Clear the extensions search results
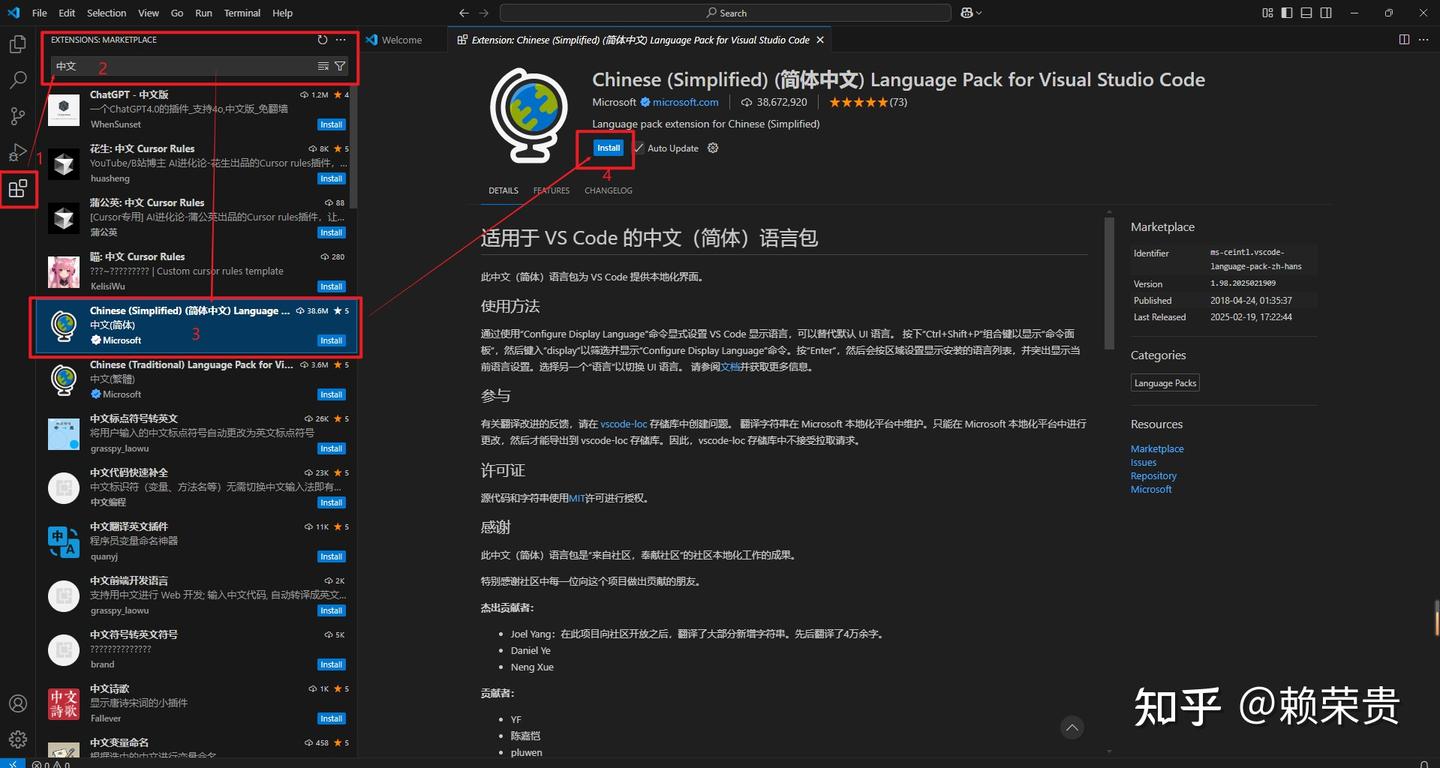Viewport: 1440px width, 768px height. point(323,66)
